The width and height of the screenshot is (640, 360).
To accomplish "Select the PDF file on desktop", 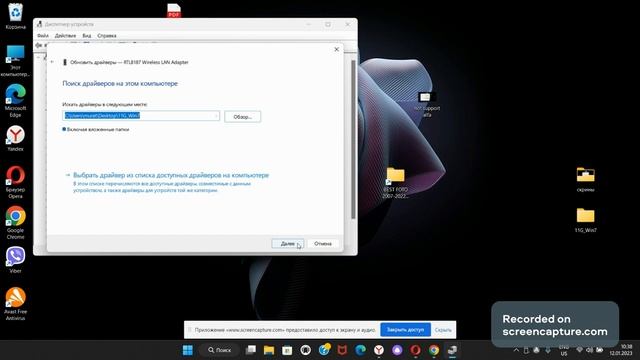I will (x=174, y=10).
